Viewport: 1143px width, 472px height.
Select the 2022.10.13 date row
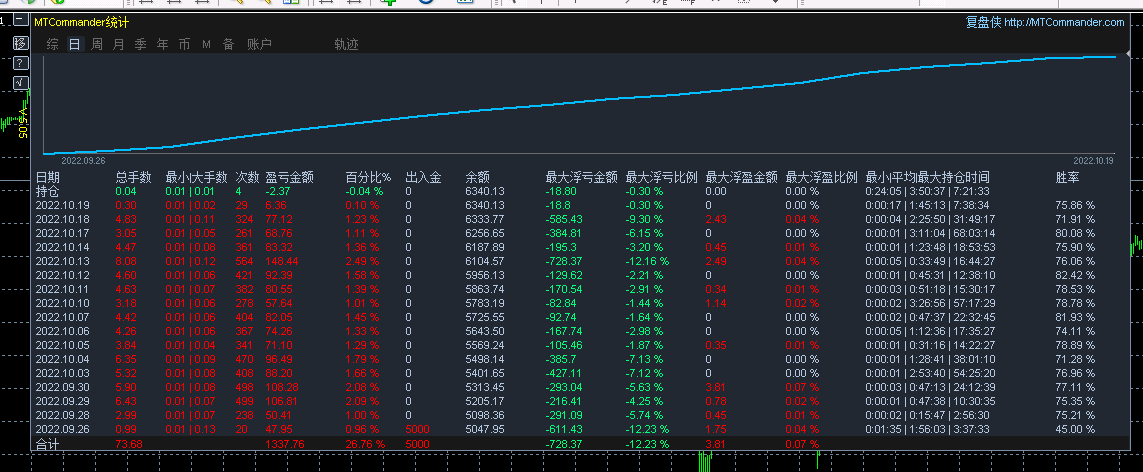pos(62,261)
